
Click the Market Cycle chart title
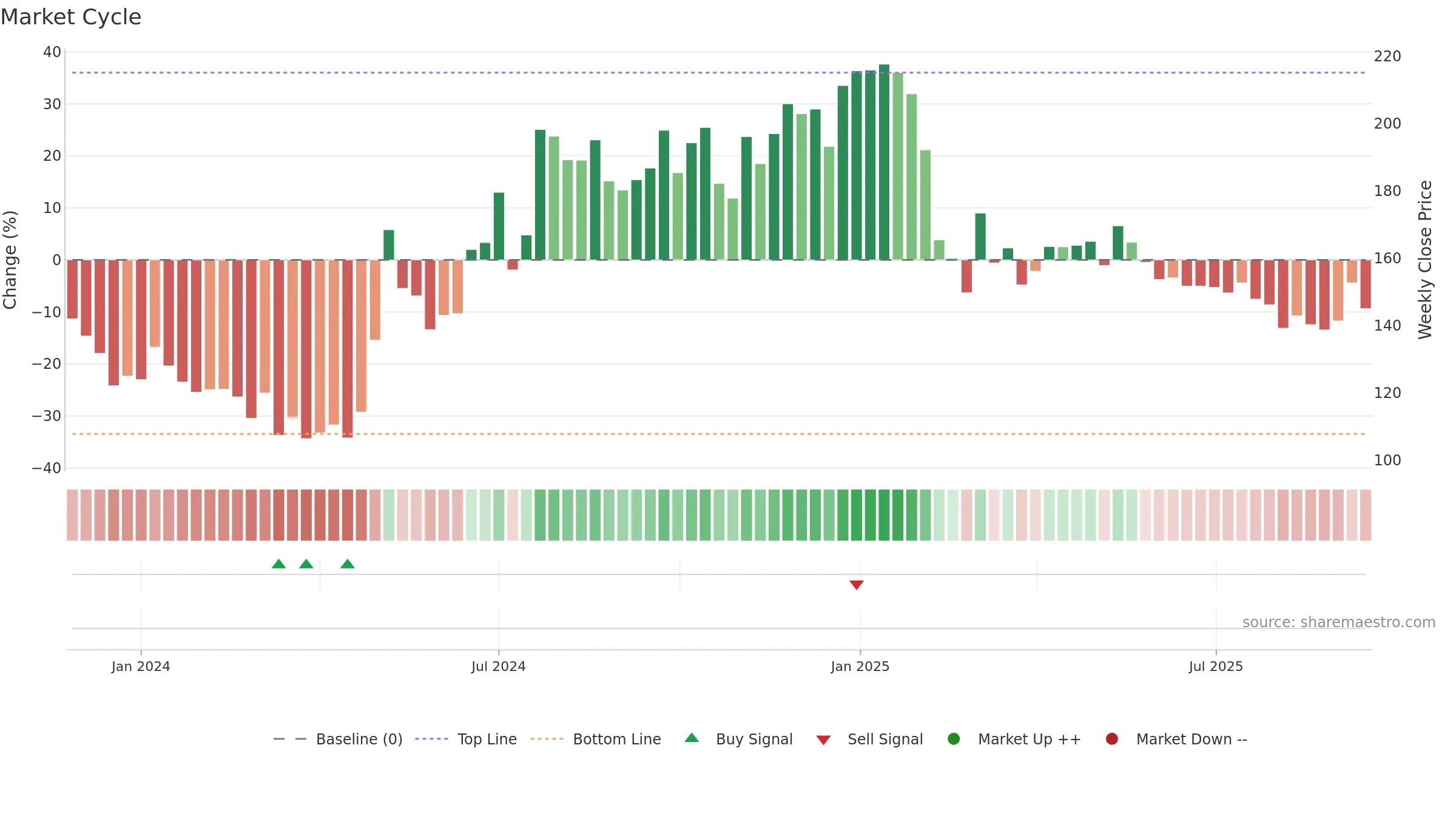[x=71, y=17]
